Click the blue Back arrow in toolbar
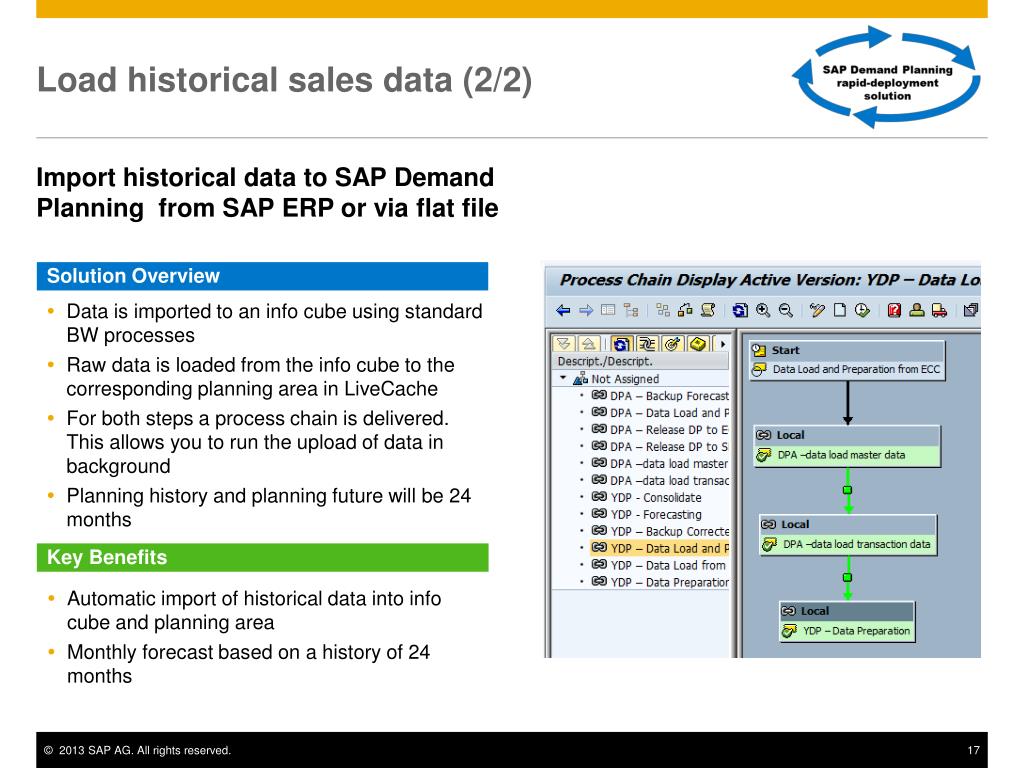1024x768 pixels. coord(563,310)
